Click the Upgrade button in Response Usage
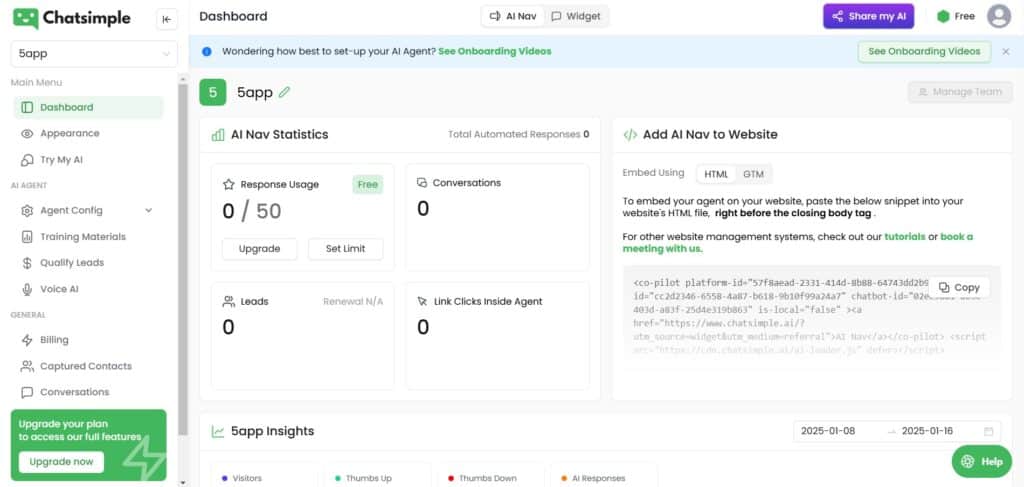Screen dimensions: 1024x487 [x=259, y=249]
